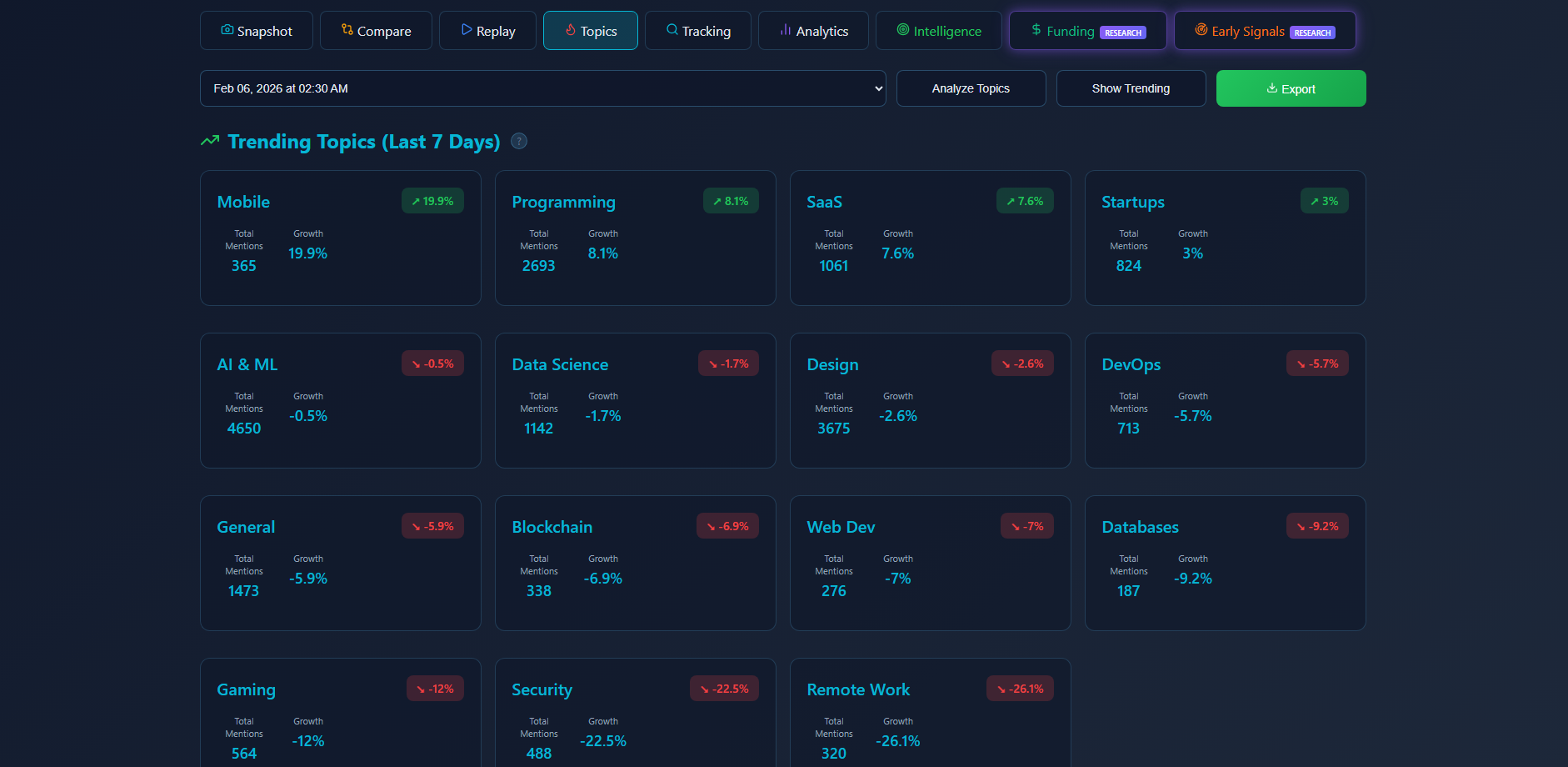Expand the Feb 06 2026 snapshot picker
The image size is (1568, 767).
point(542,88)
